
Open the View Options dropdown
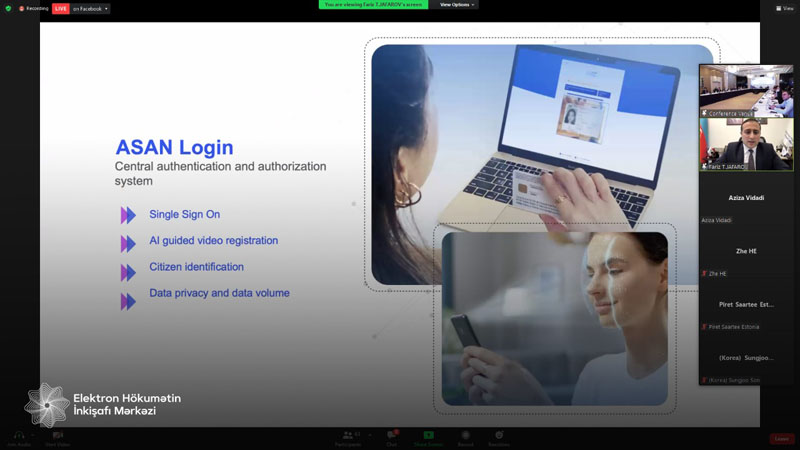(457, 5)
